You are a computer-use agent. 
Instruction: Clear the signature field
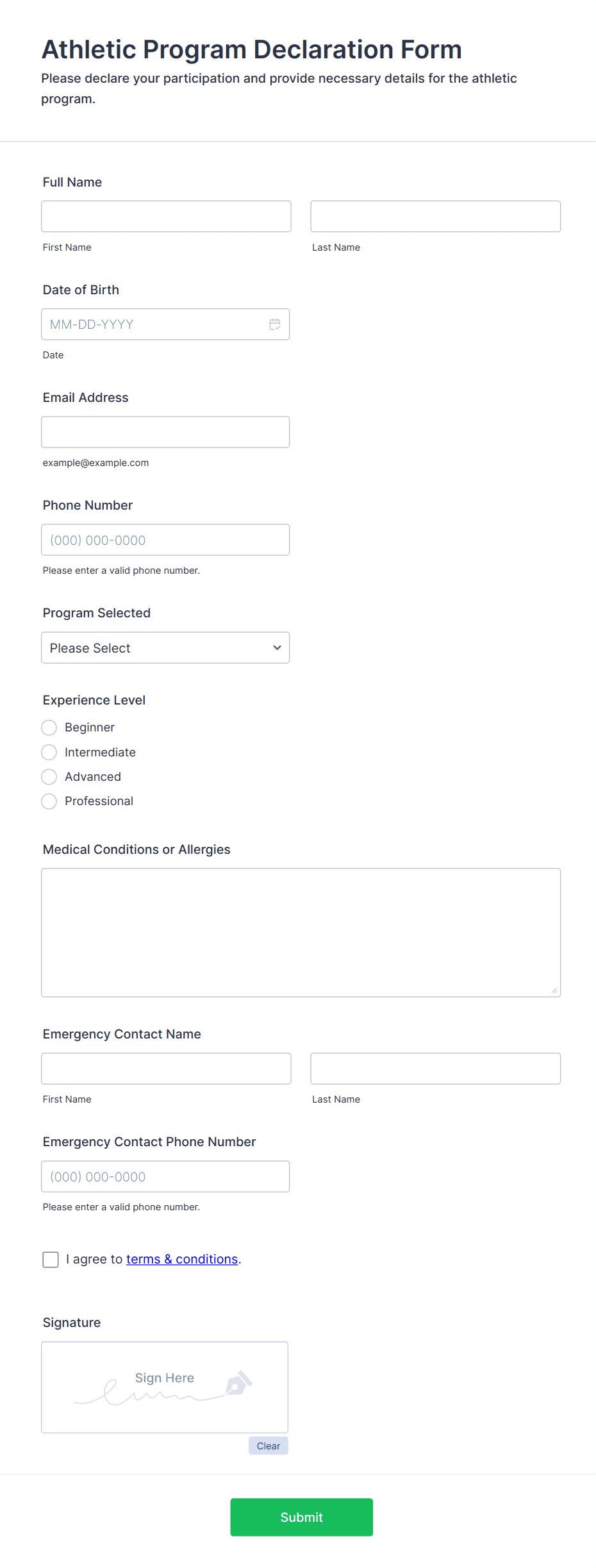(268, 1446)
